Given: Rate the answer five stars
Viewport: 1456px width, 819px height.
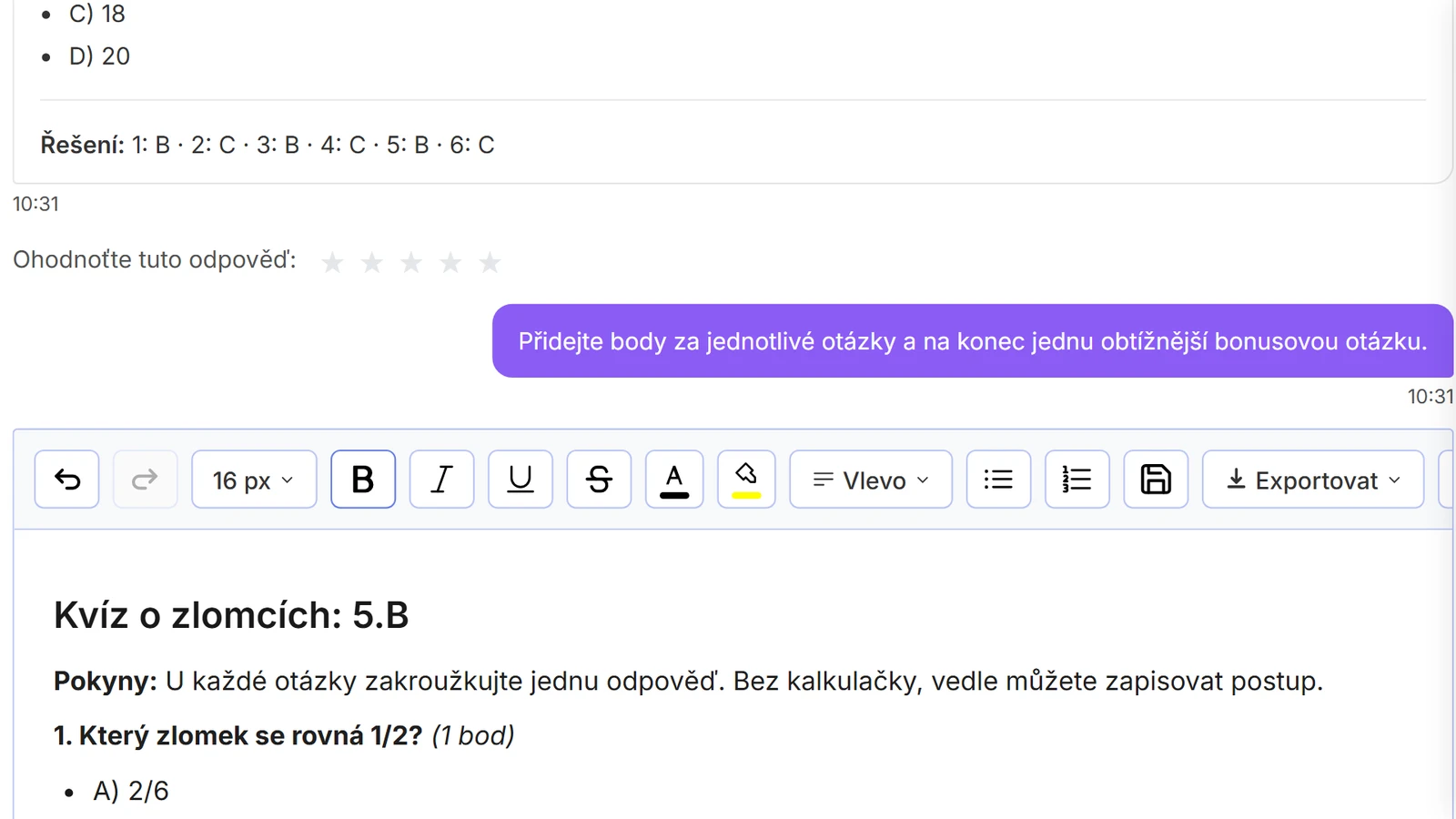Looking at the screenshot, I should pos(490,262).
